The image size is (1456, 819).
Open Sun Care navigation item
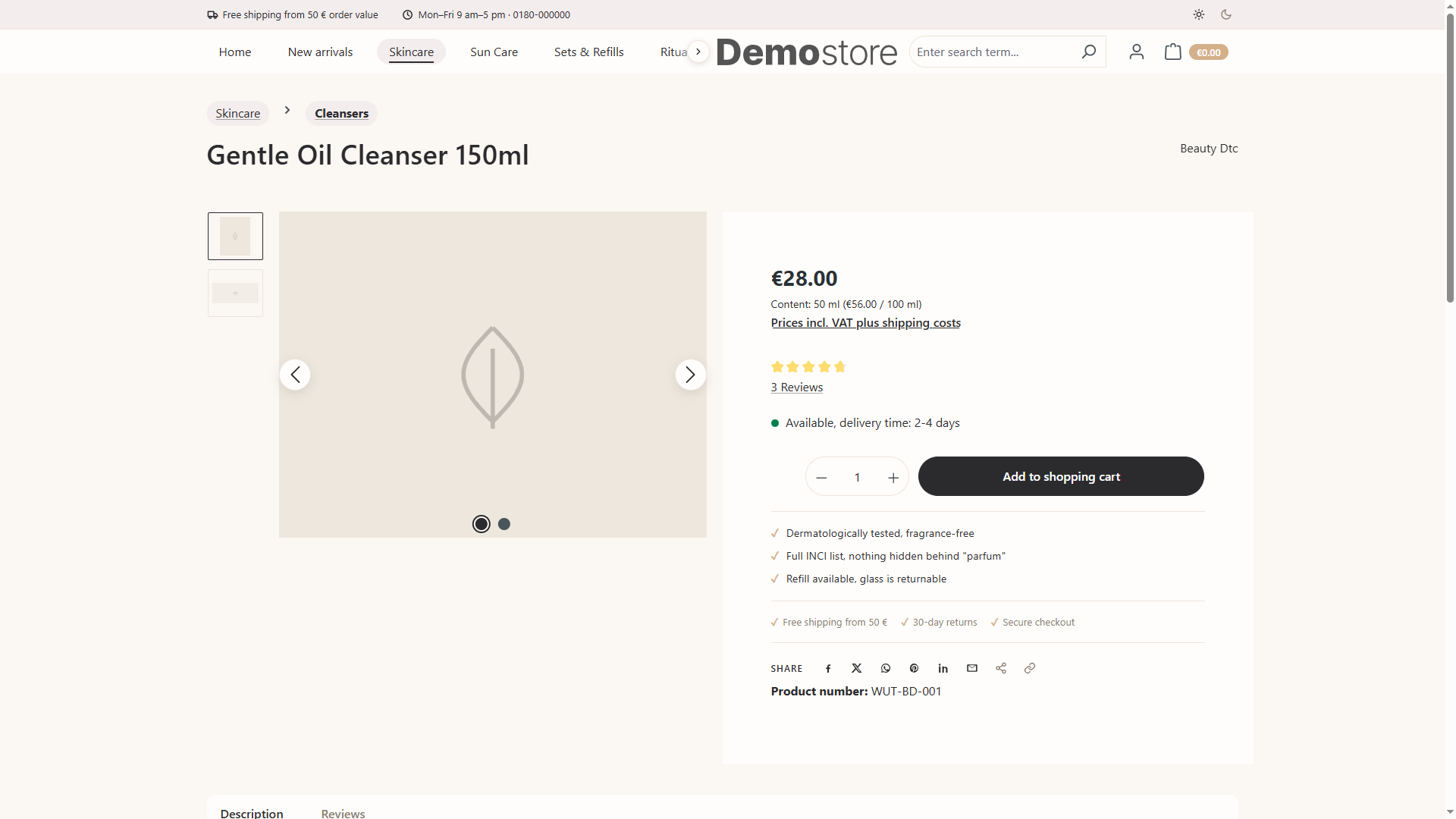pyautogui.click(x=494, y=52)
